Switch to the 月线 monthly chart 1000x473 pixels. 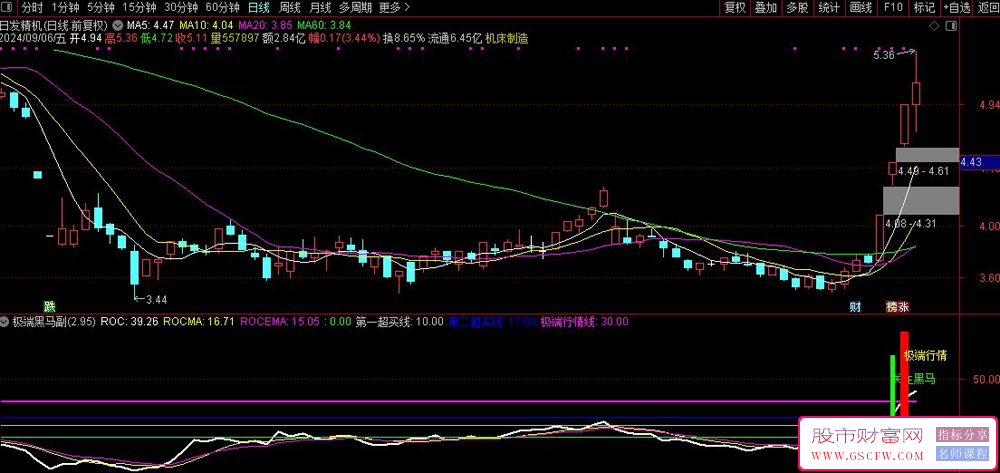[x=320, y=8]
